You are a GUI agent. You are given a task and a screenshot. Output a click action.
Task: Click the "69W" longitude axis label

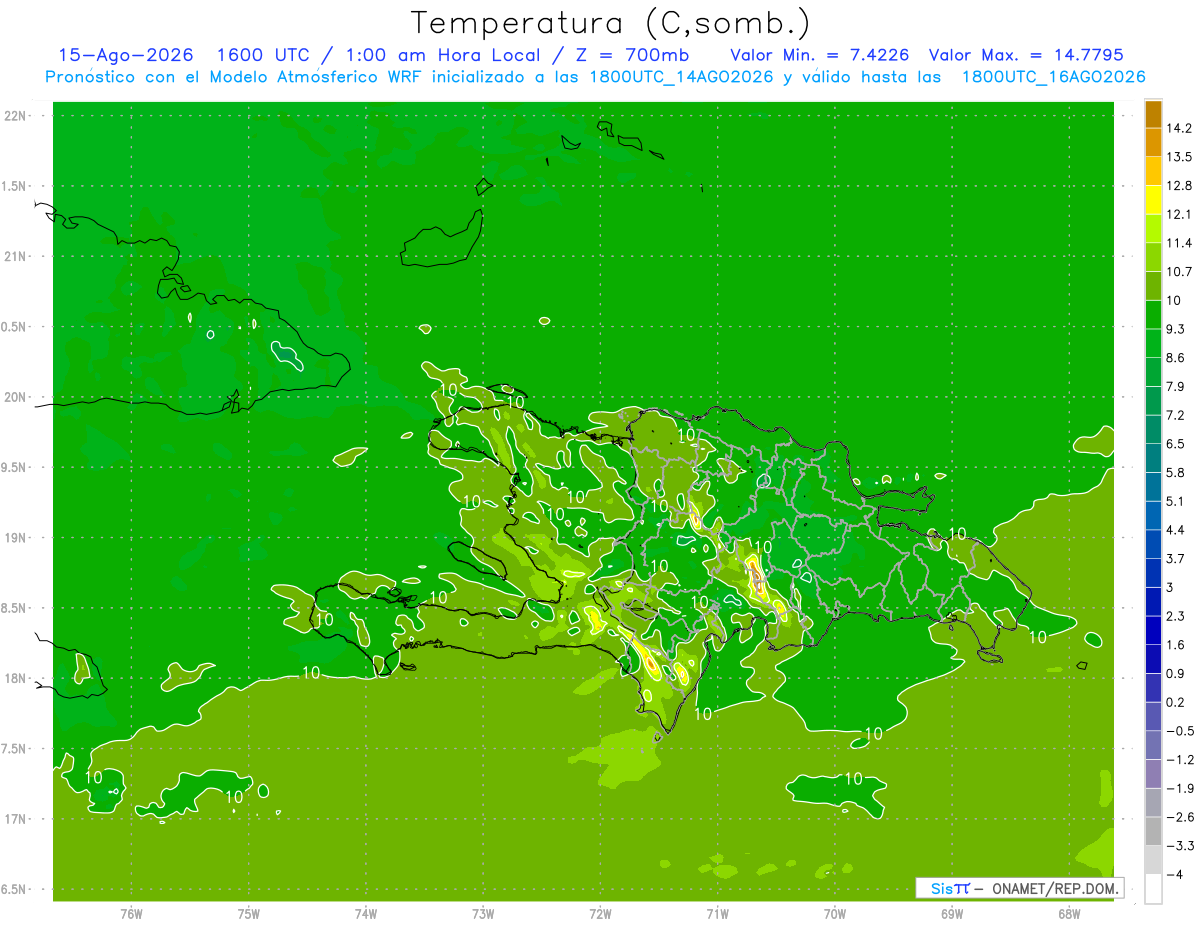[952, 914]
